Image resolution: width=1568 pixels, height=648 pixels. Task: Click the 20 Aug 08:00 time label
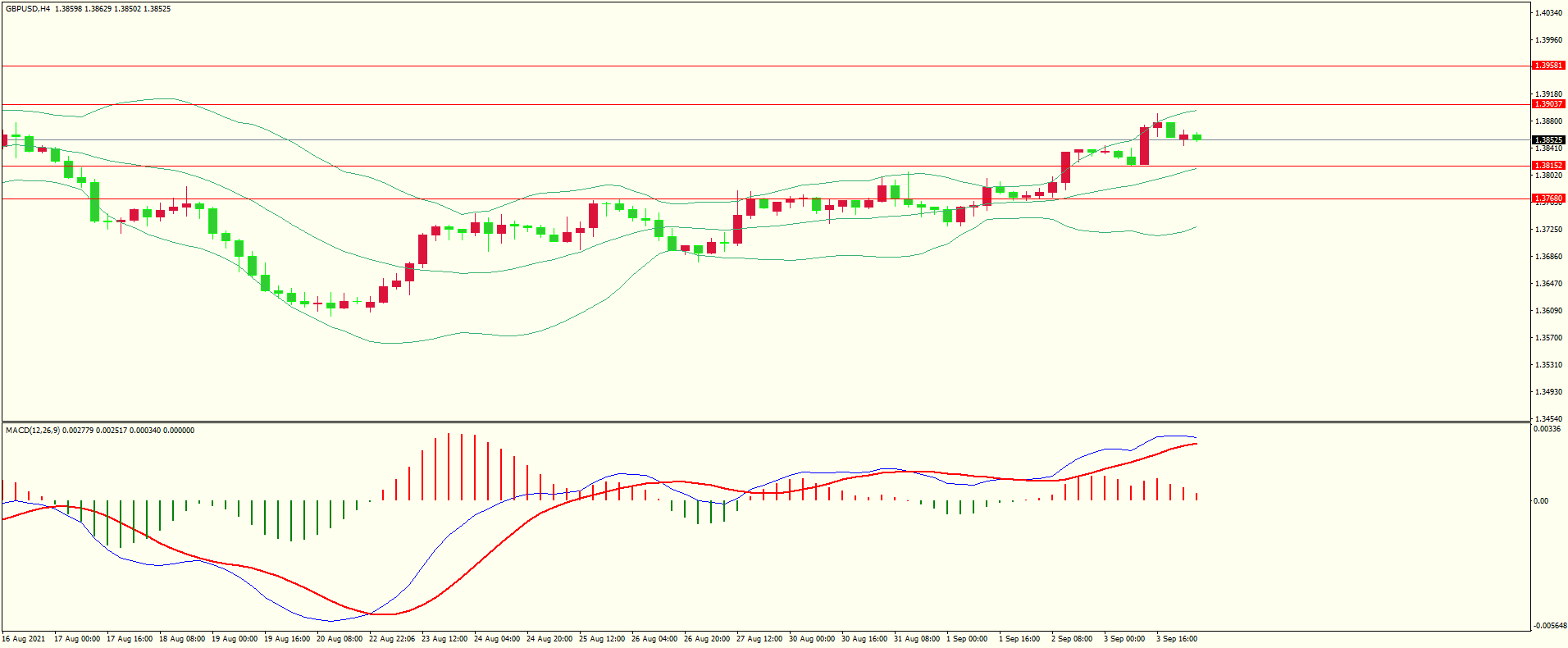[339, 639]
